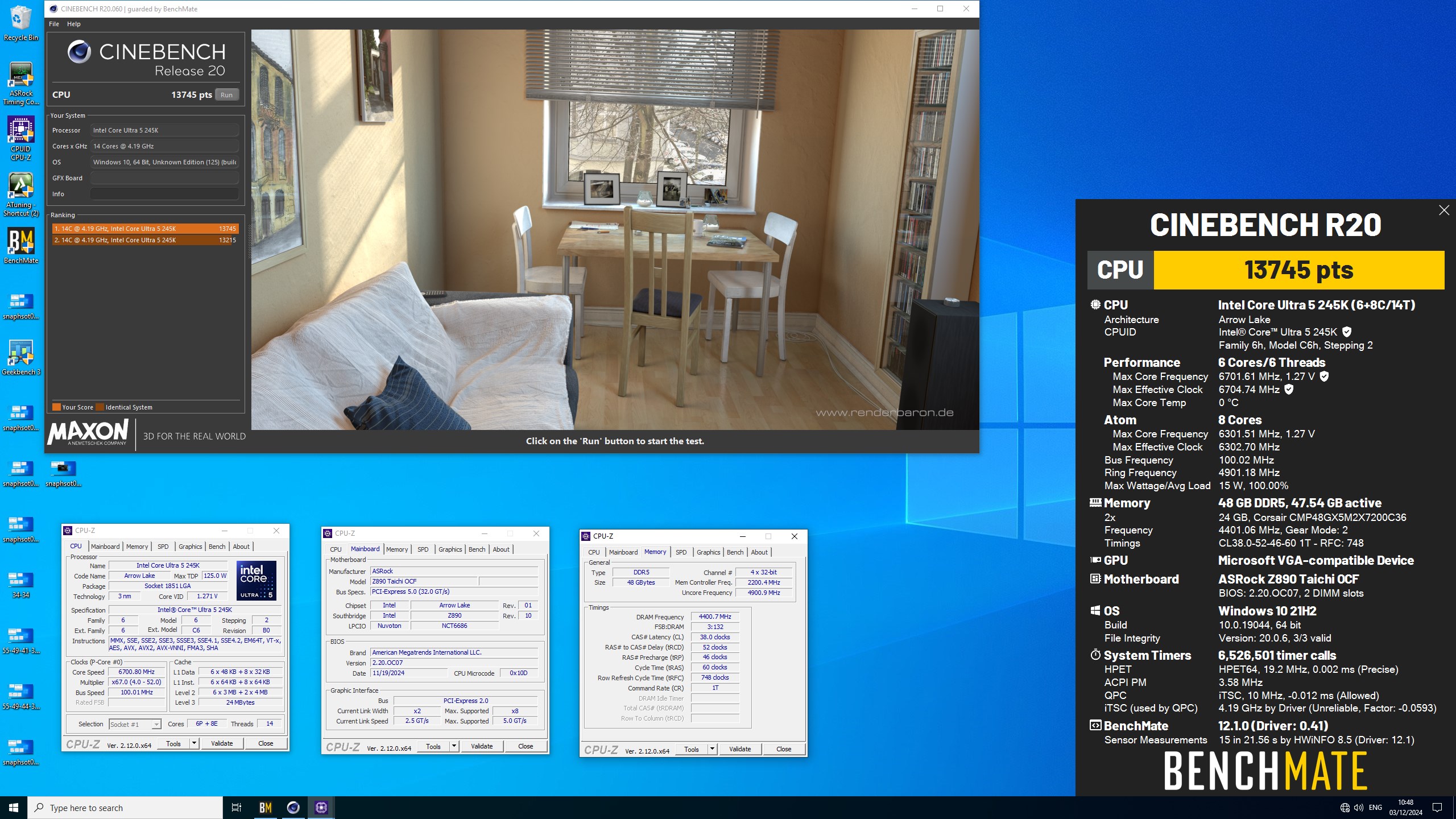Screen dimensions: 1456x819
Task: Open the Geekbench 3 desktop icon
Action: coord(20,357)
